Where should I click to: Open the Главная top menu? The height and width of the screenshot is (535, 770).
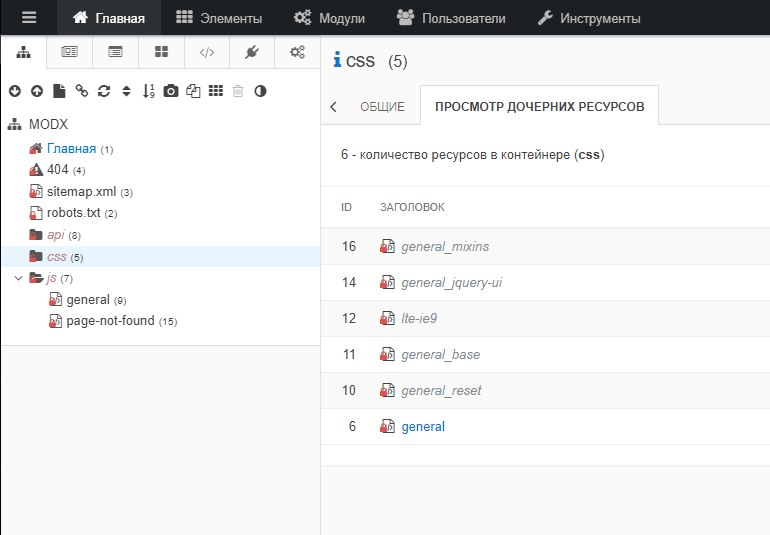[x=109, y=18]
